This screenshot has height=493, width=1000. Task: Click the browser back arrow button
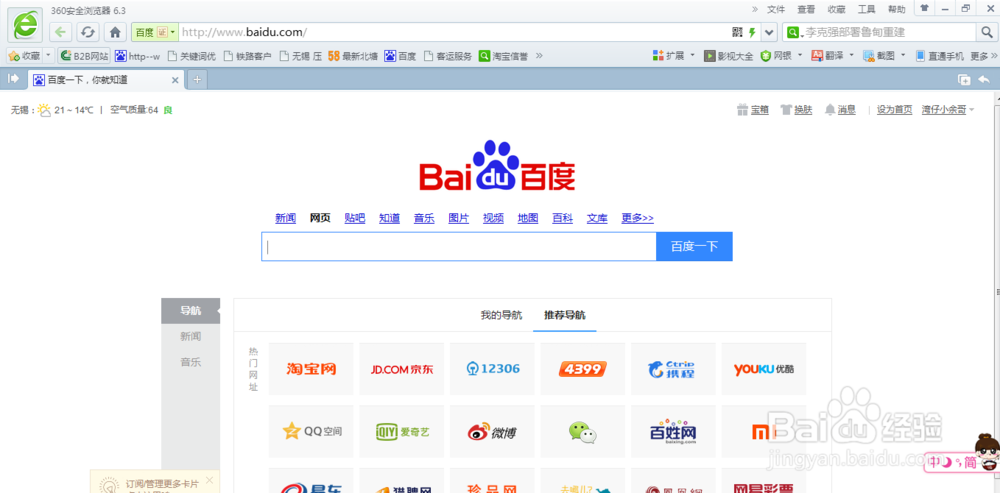(61, 32)
